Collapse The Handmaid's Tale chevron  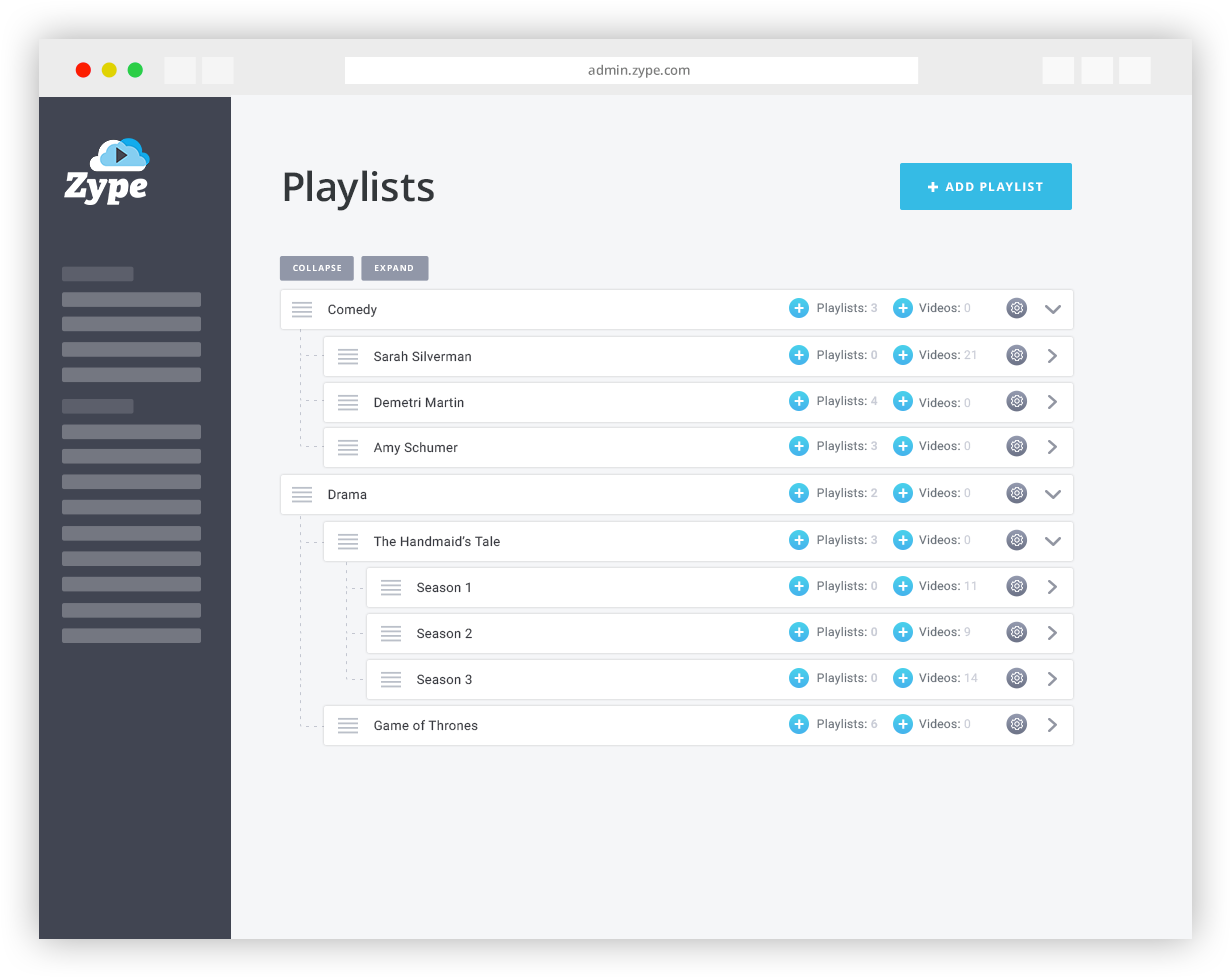click(x=1052, y=541)
